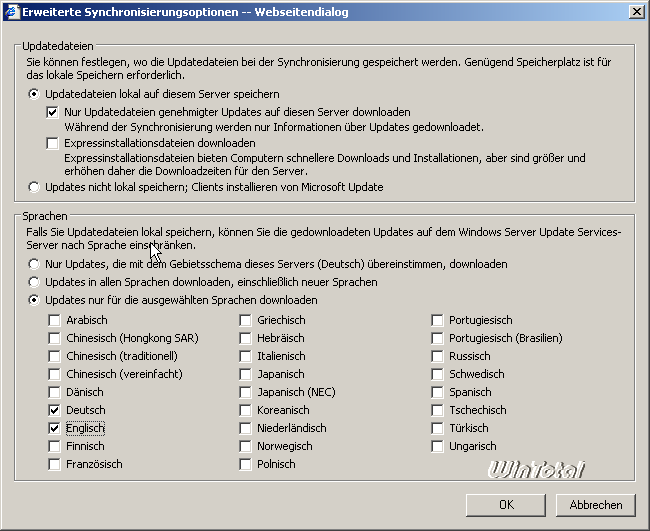The width and height of the screenshot is (650, 531).
Task: Select 'Updates nicht lokal speichern' radio option
Action: [34, 187]
